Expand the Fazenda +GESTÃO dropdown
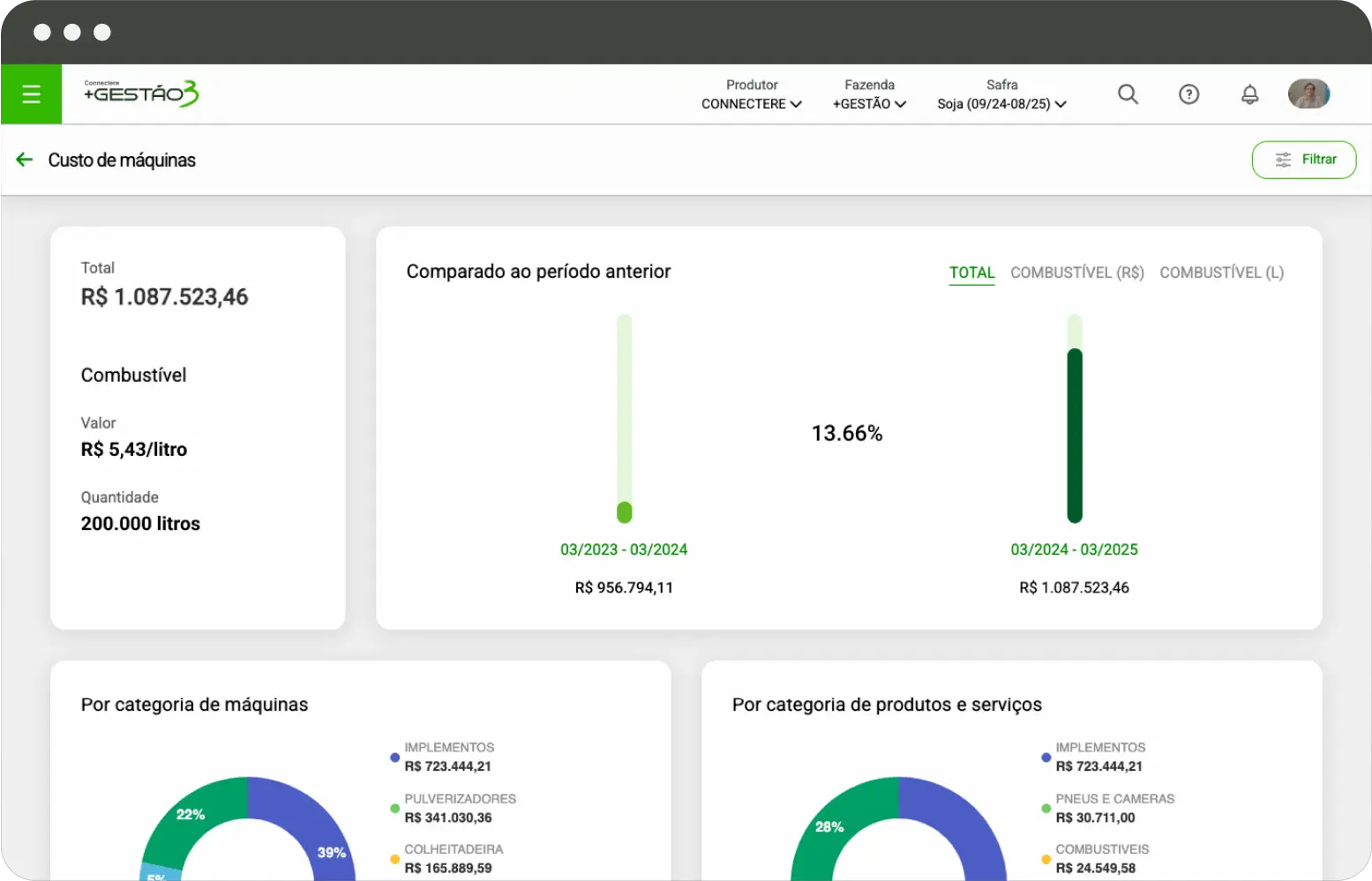Viewport: 1372px width, 881px height. [869, 103]
